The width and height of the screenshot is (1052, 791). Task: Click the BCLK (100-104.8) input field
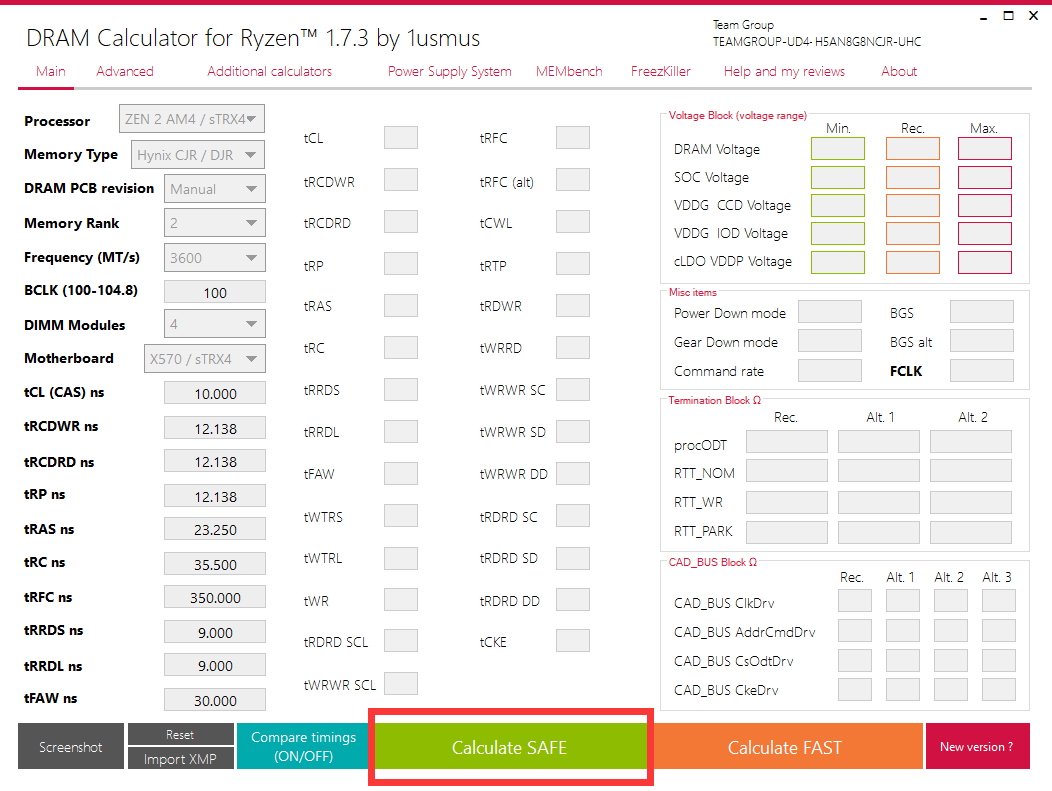point(215,293)
